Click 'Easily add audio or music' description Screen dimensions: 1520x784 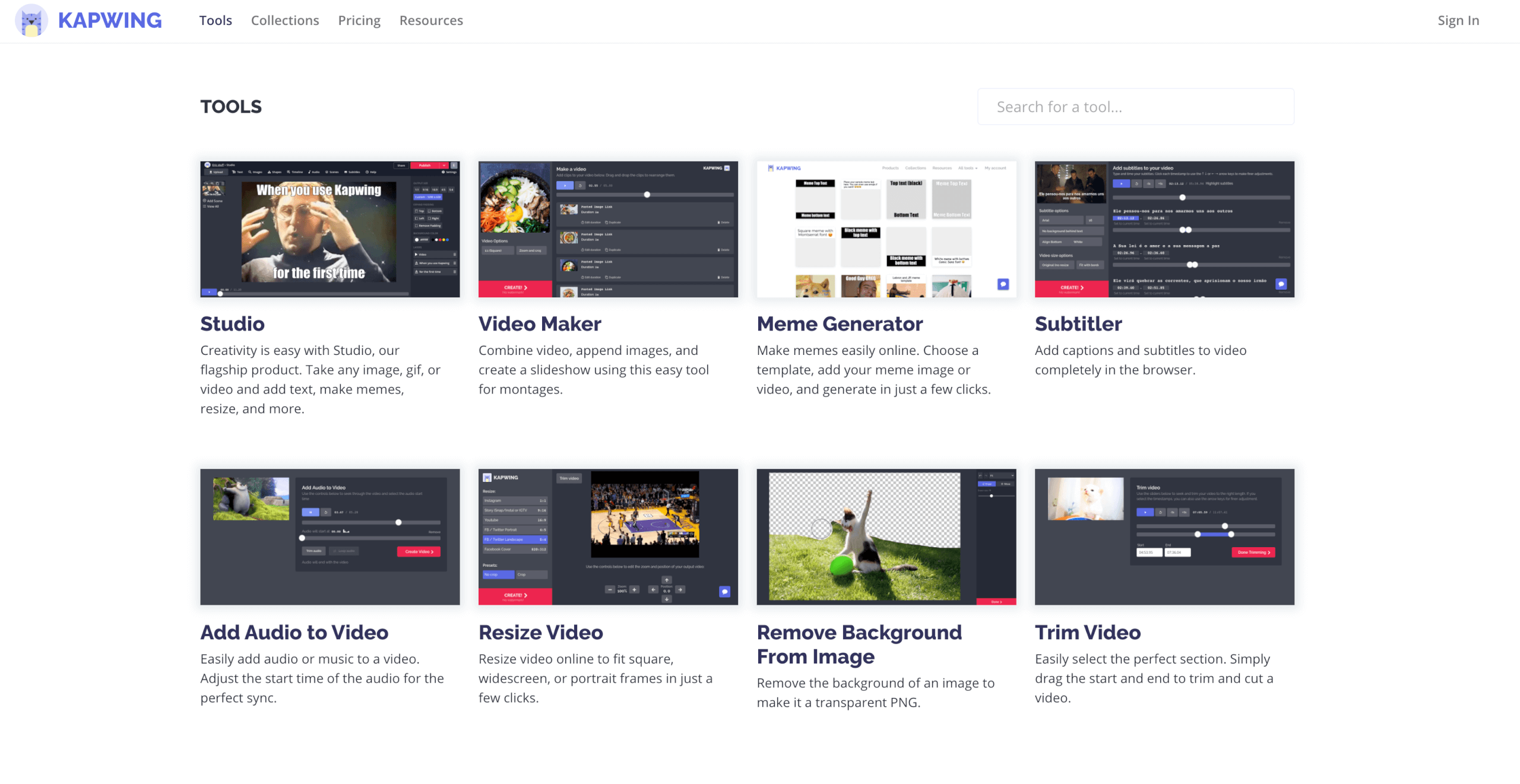pos(322,678)
